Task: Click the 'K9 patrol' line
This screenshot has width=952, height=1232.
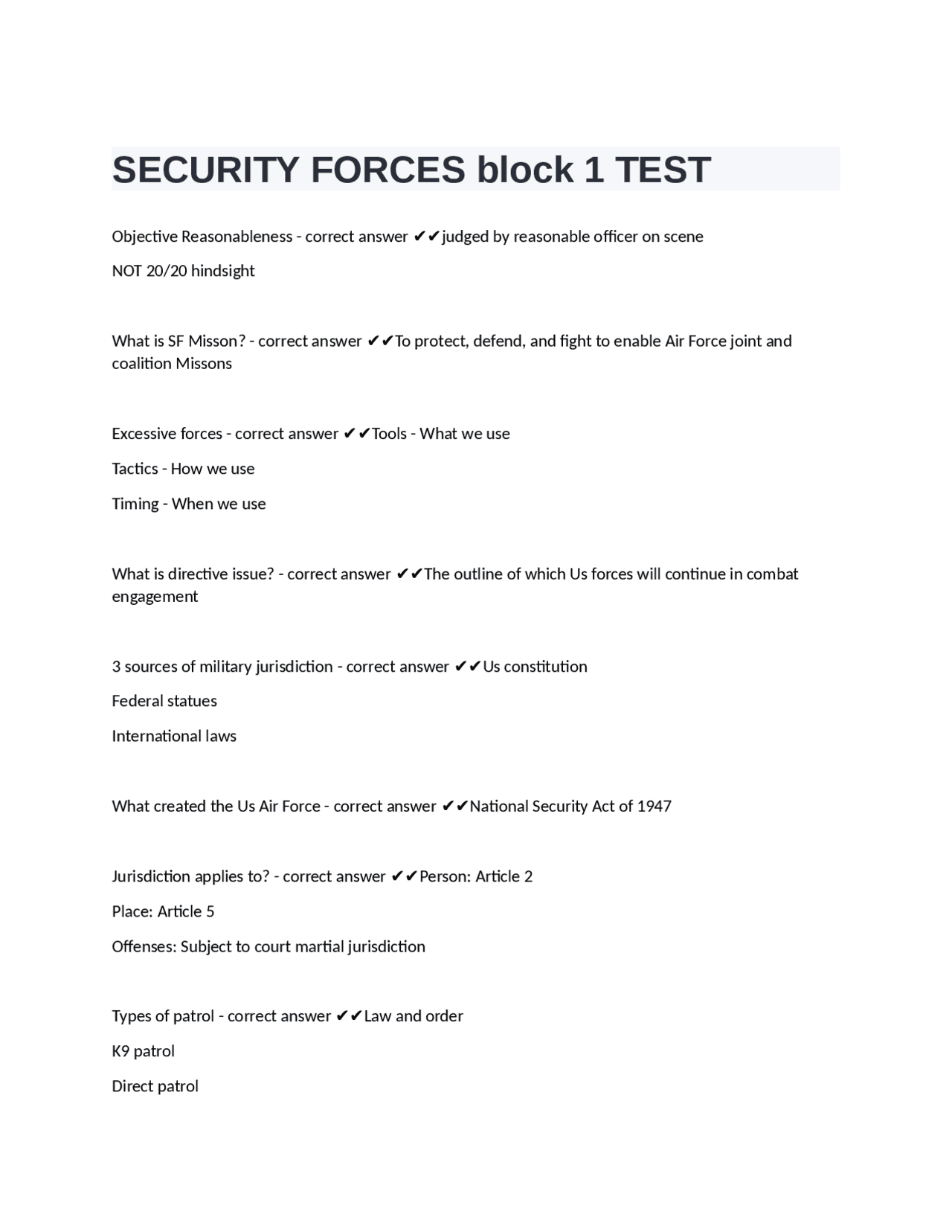Action: [144, 1051]
